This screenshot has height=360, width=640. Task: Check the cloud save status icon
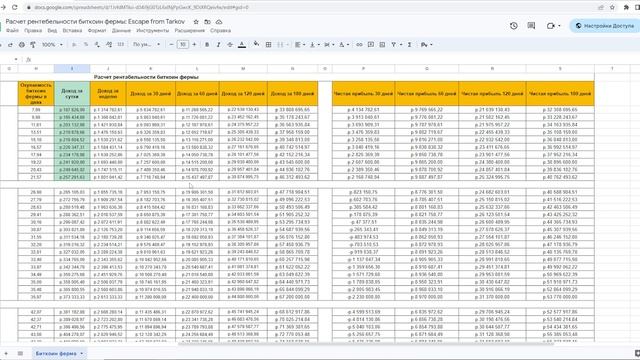click(219, 22)
